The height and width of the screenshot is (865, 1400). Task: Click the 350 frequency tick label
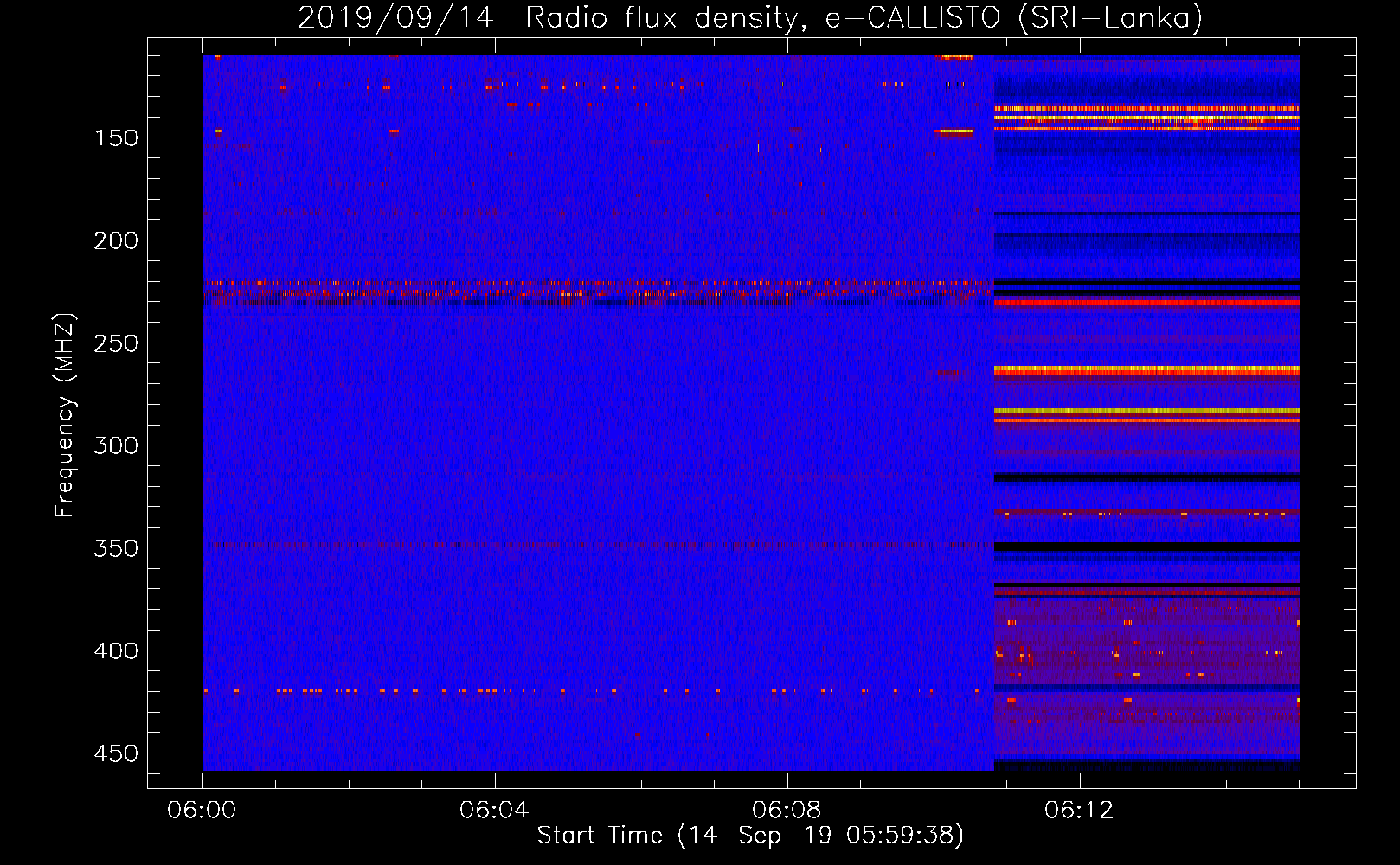pyautogui.click(x=116, y=548)
